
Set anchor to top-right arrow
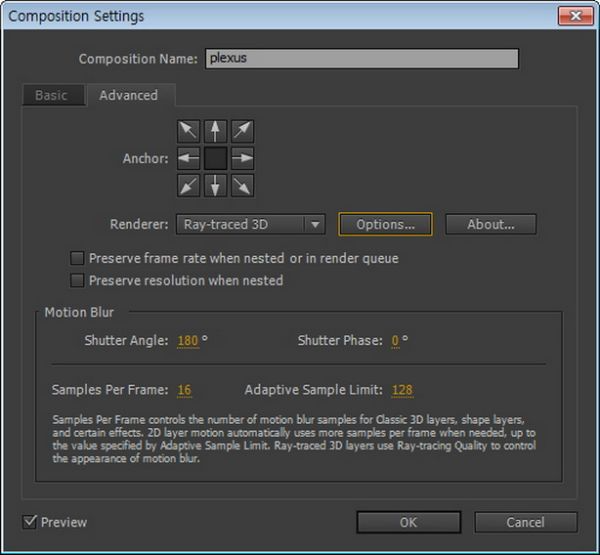point(243,131)
